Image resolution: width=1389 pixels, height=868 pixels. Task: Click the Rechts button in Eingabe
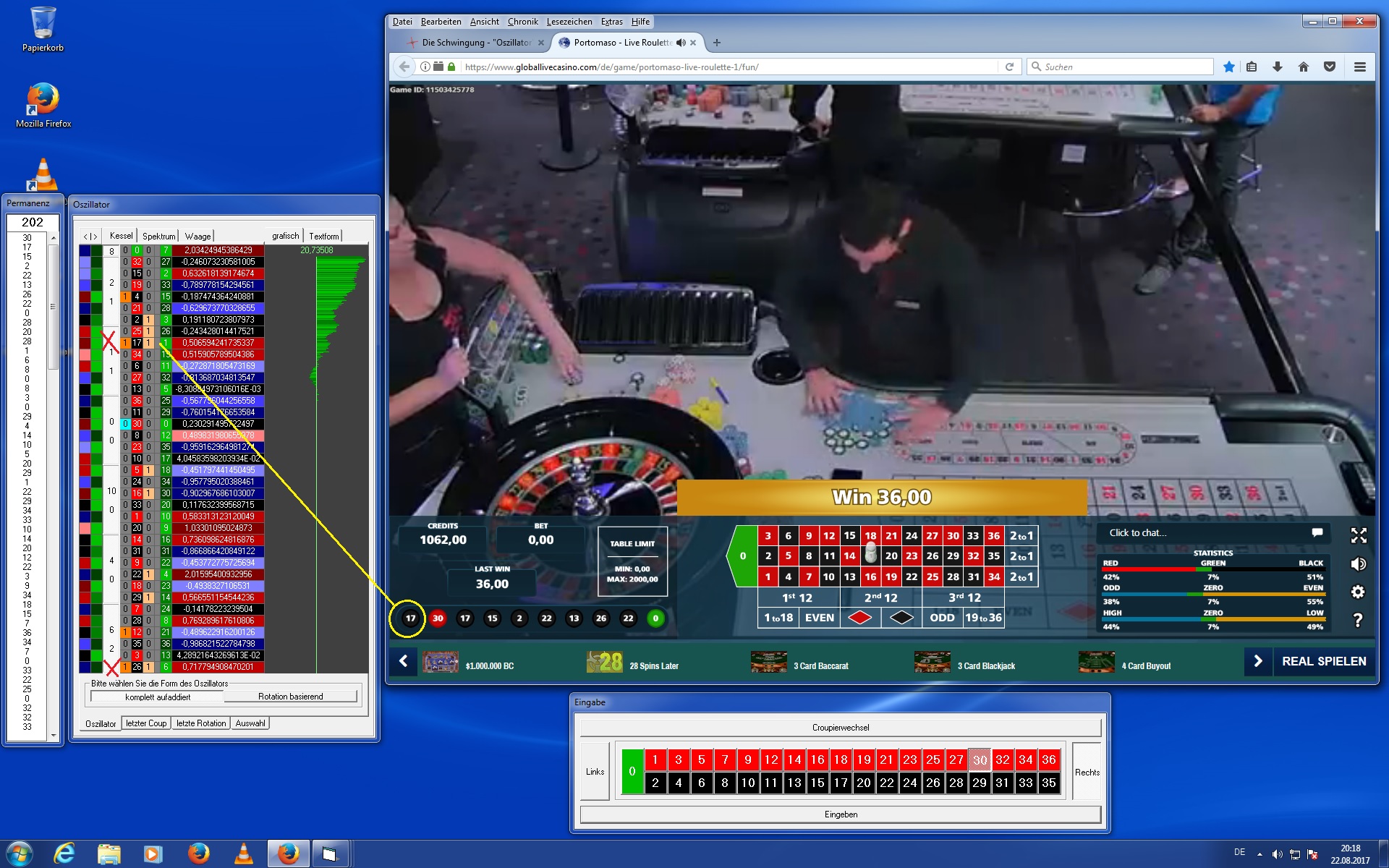(x=1087, y=772)
